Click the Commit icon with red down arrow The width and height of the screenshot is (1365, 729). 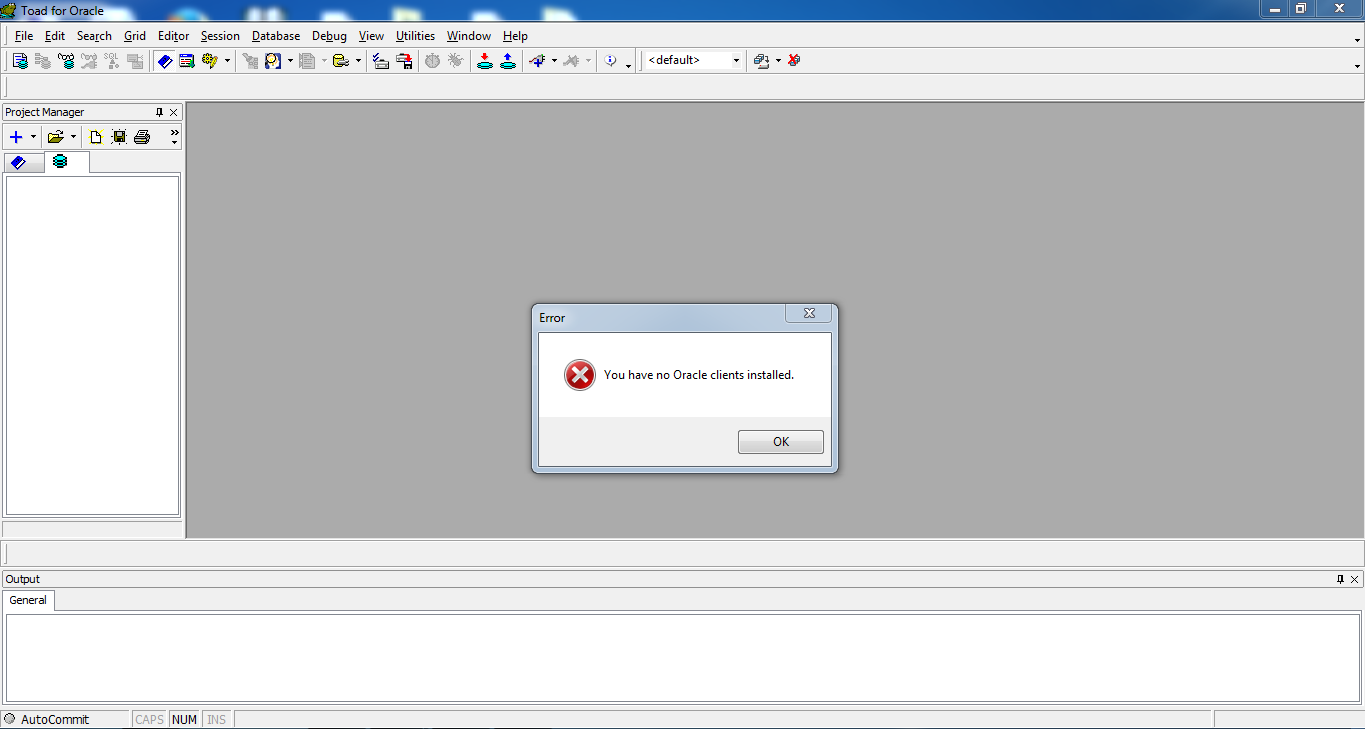click(x=485, y=61)
